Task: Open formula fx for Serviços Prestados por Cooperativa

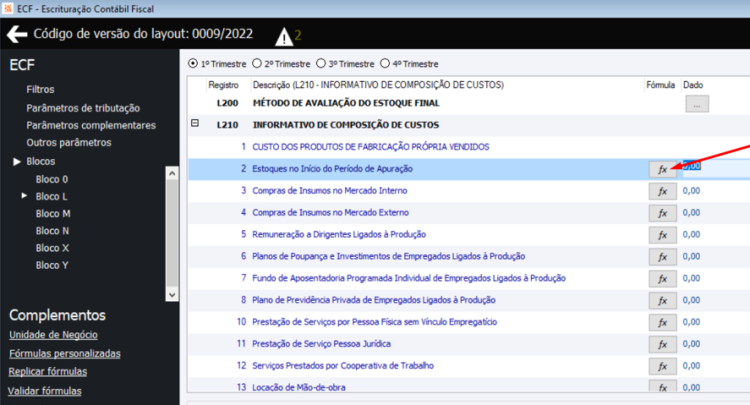Action: coord(662,366)
